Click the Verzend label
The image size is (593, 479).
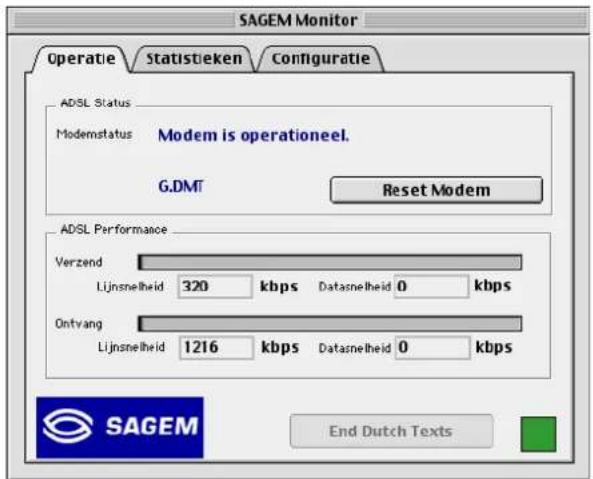coord(79,262)
